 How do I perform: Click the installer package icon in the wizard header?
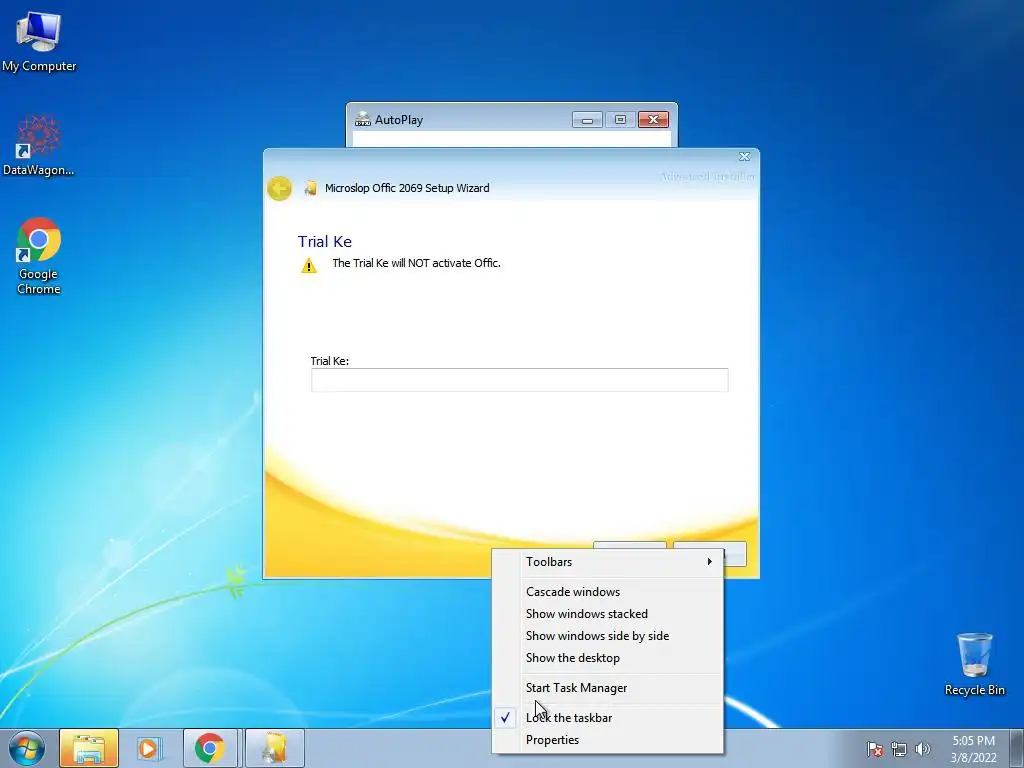pos(310,189)
